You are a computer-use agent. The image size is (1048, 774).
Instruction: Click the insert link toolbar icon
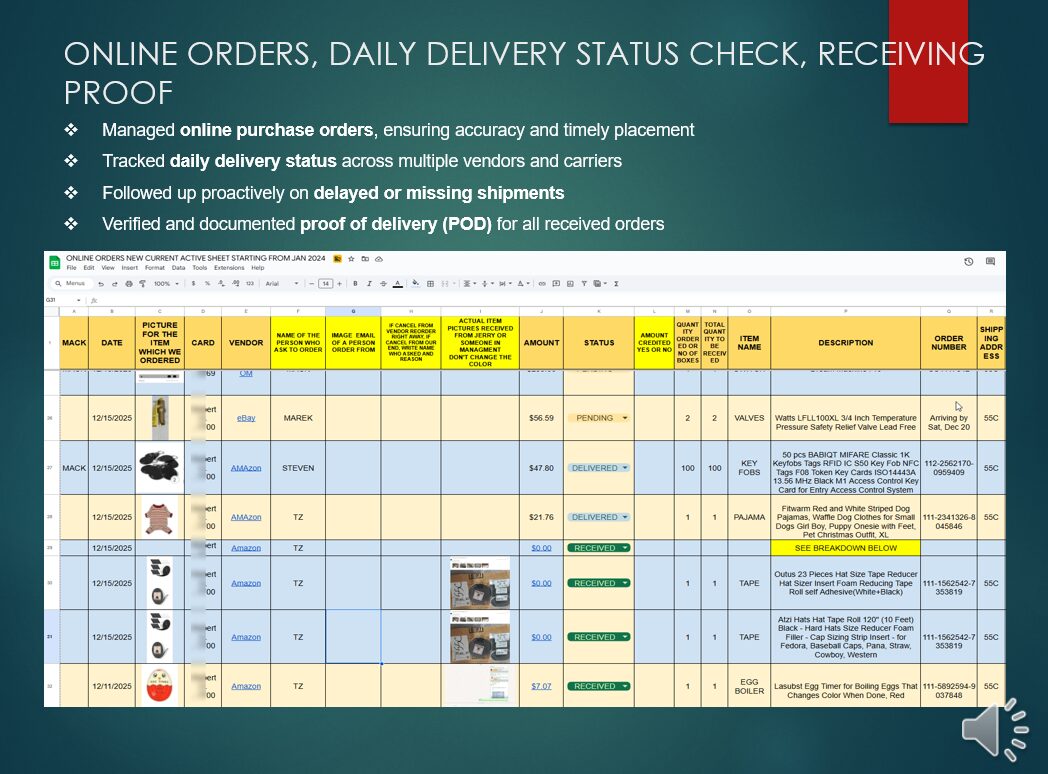542,284
